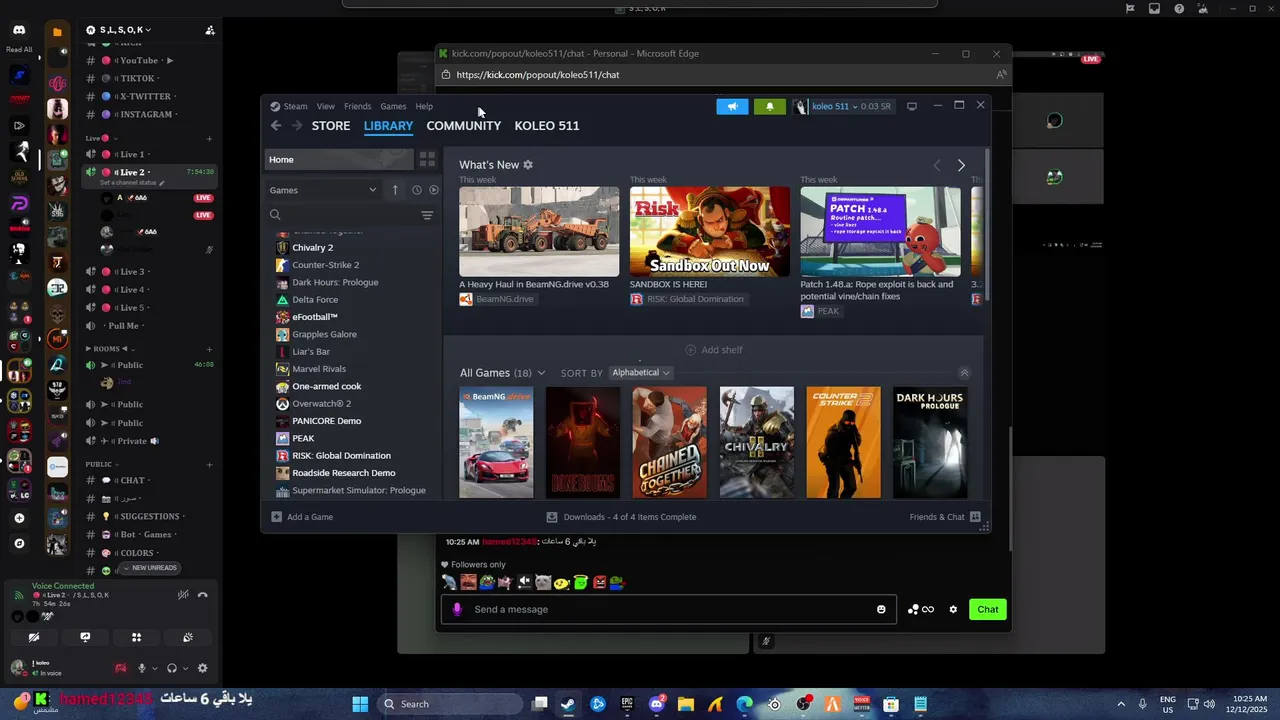Image resolution: width=1280 pixels, height=720 pixels.
Task: Select Counter-Strike 2 in games list
Action: 325,265
